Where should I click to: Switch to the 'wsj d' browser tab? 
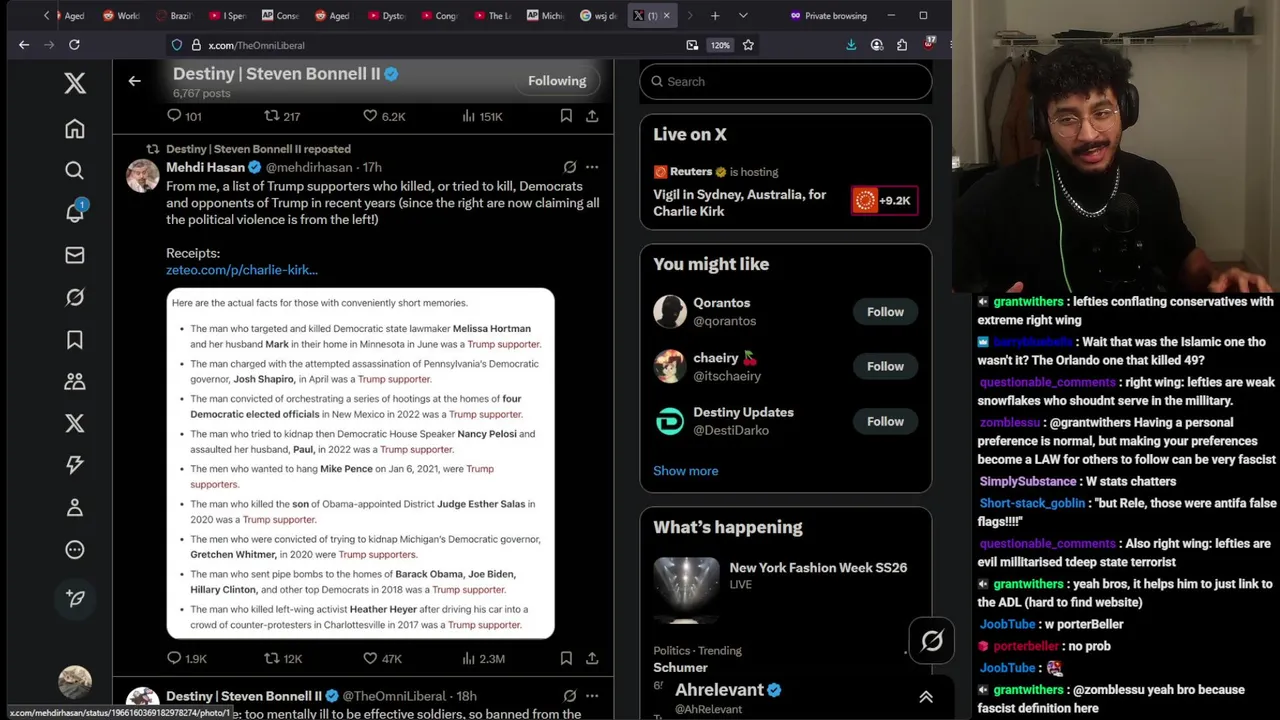click(x=599, y=16)
